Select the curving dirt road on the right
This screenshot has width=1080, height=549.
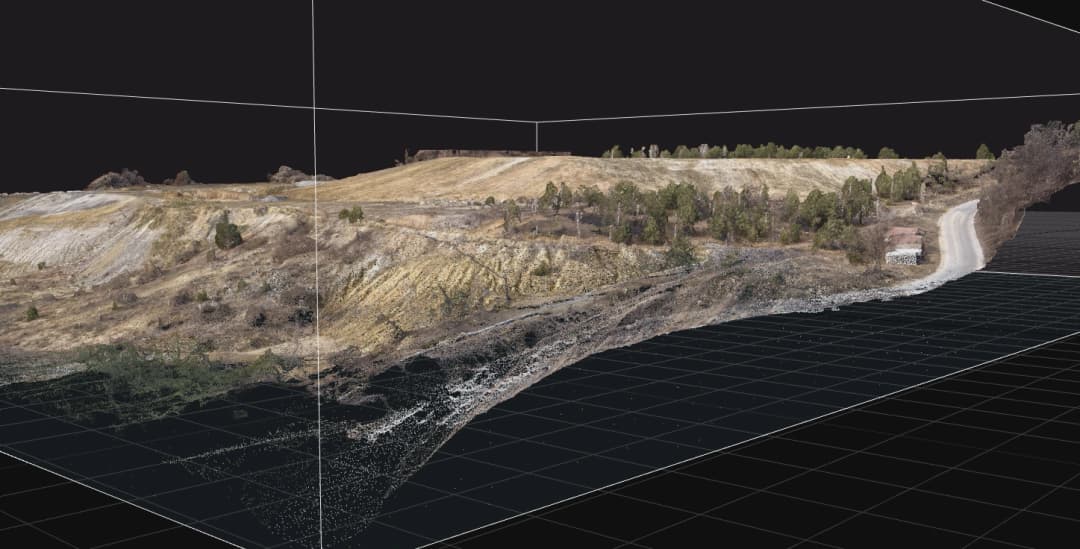pyautogui.click(x=961, y=240)
